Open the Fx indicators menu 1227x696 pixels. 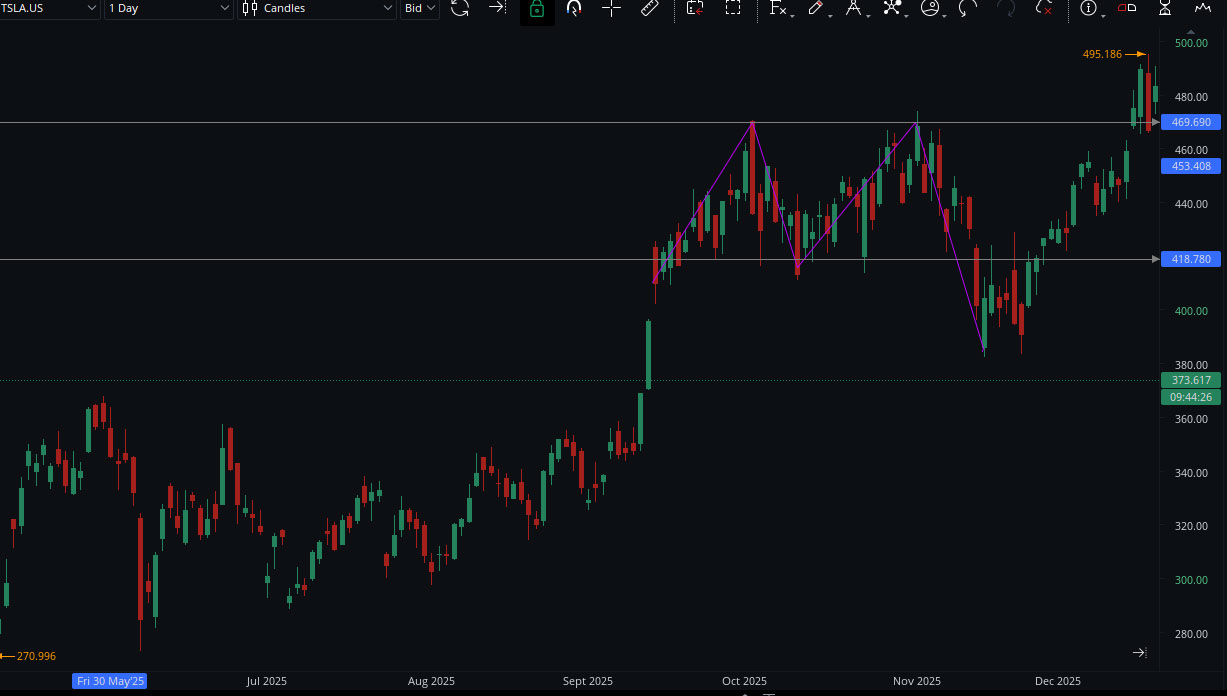click(x=779, y=9)
